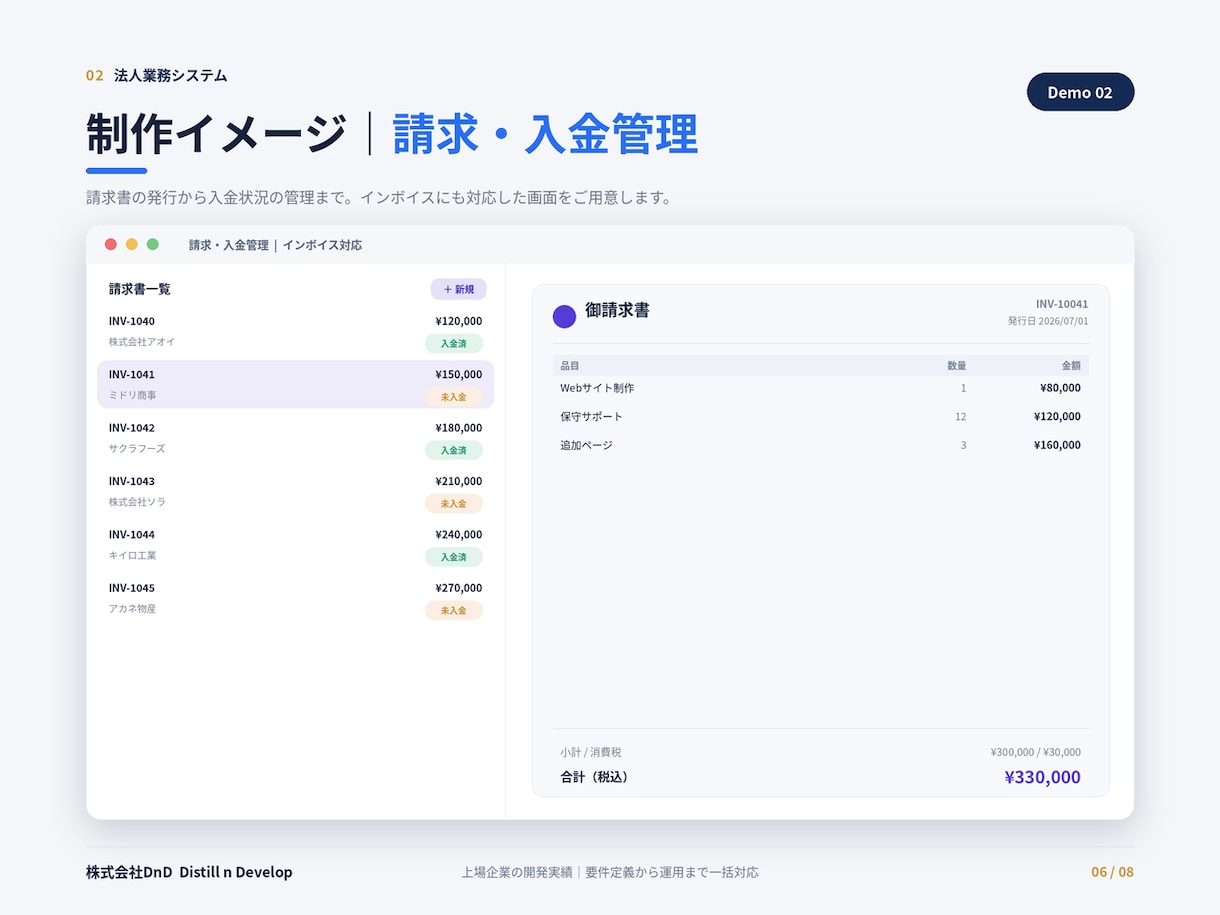Image resolution: width=1220 pixels, height=915 pixels.
Task: Click the 未入金 status badge for アカネ物産
Action: pos(454,610)
